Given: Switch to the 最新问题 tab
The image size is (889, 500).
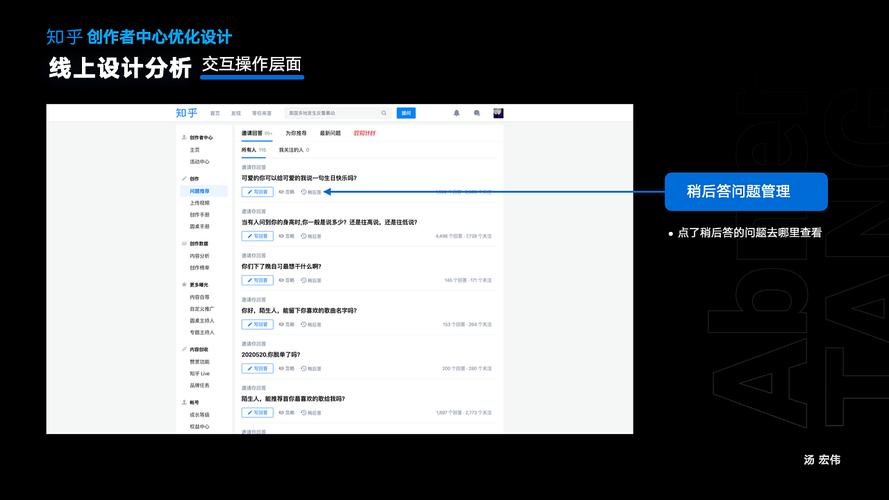Looking at the screenshot, I should point(330,133).
